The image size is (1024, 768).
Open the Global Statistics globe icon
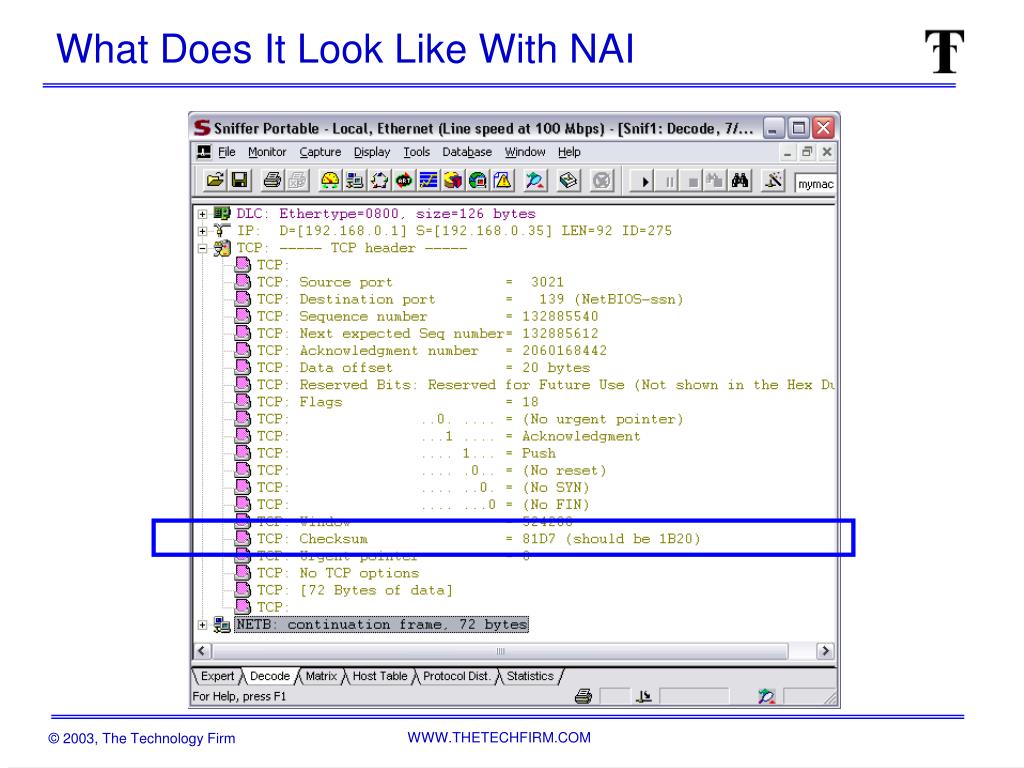tap(478, 180)
